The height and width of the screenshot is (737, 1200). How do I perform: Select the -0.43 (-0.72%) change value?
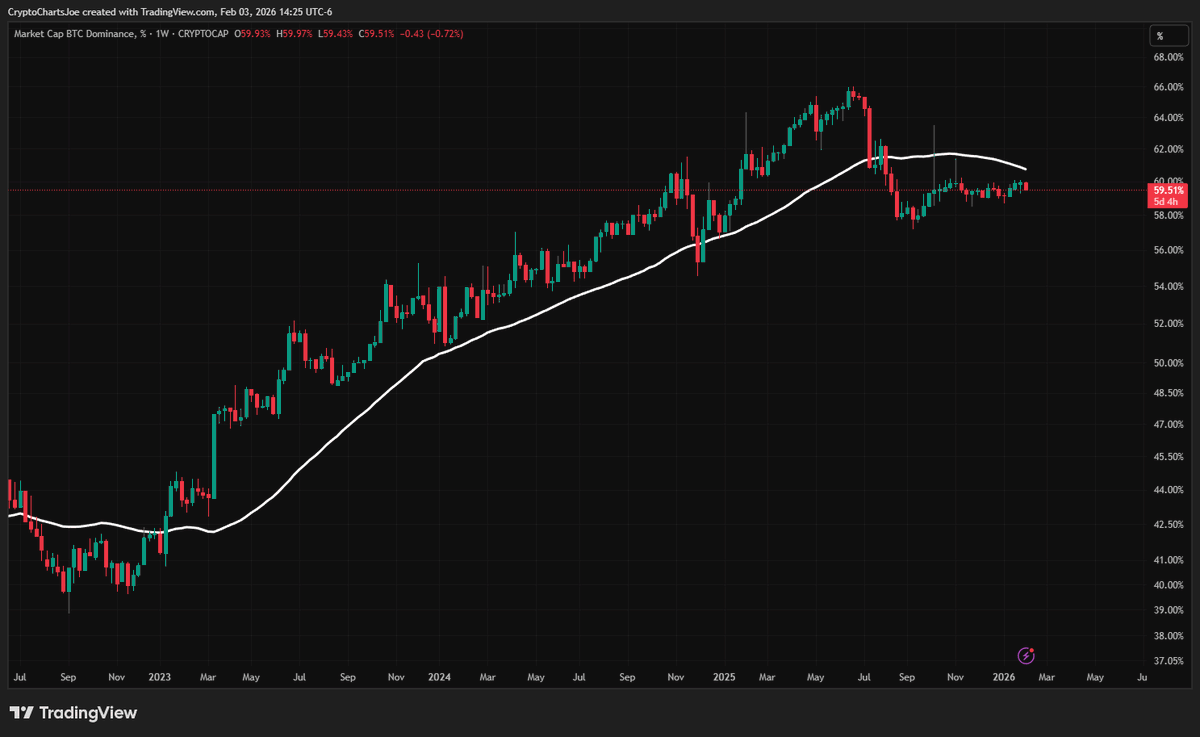pos(431,33)
